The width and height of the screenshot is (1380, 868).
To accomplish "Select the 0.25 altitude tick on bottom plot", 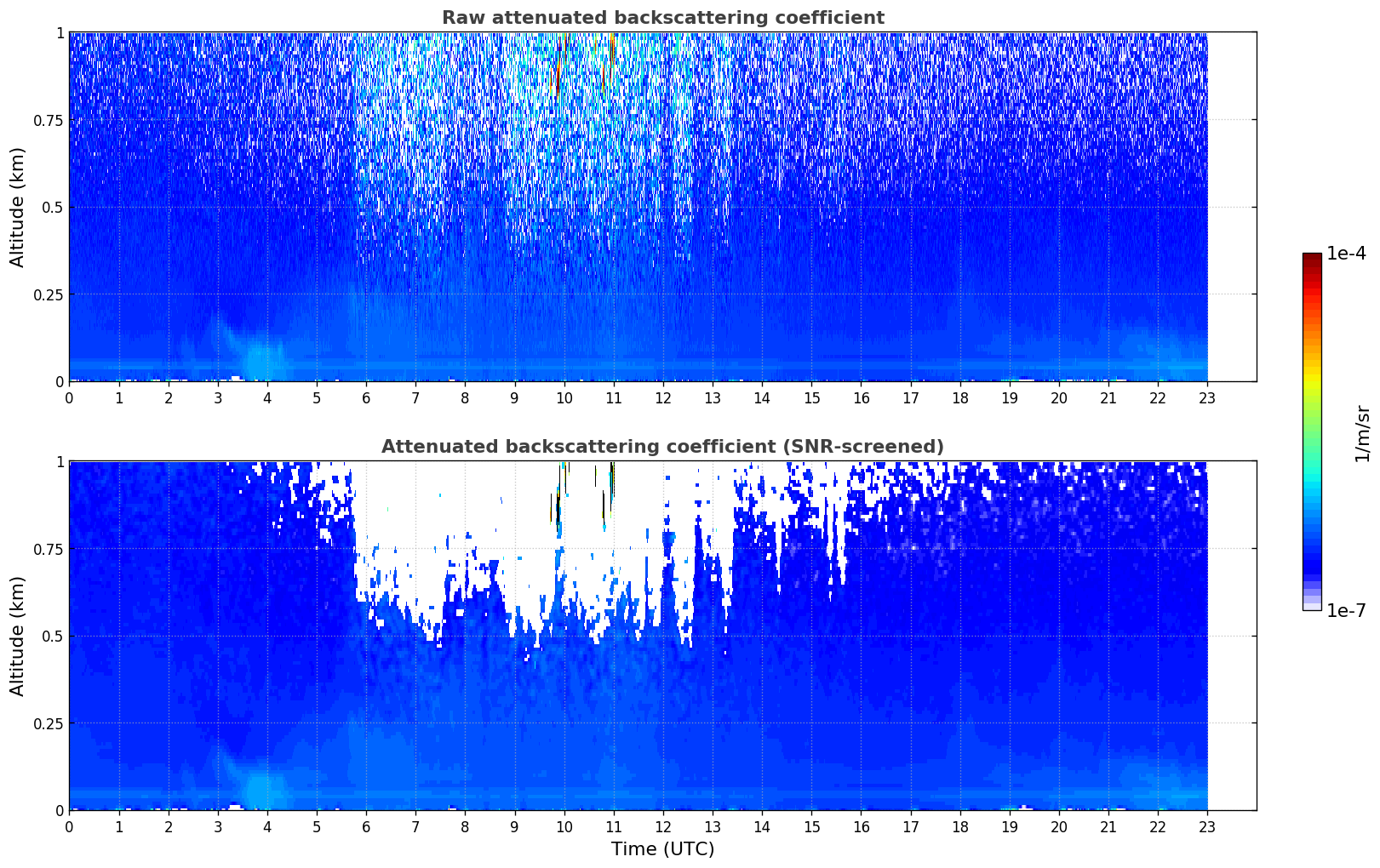I will coord(49,723).
